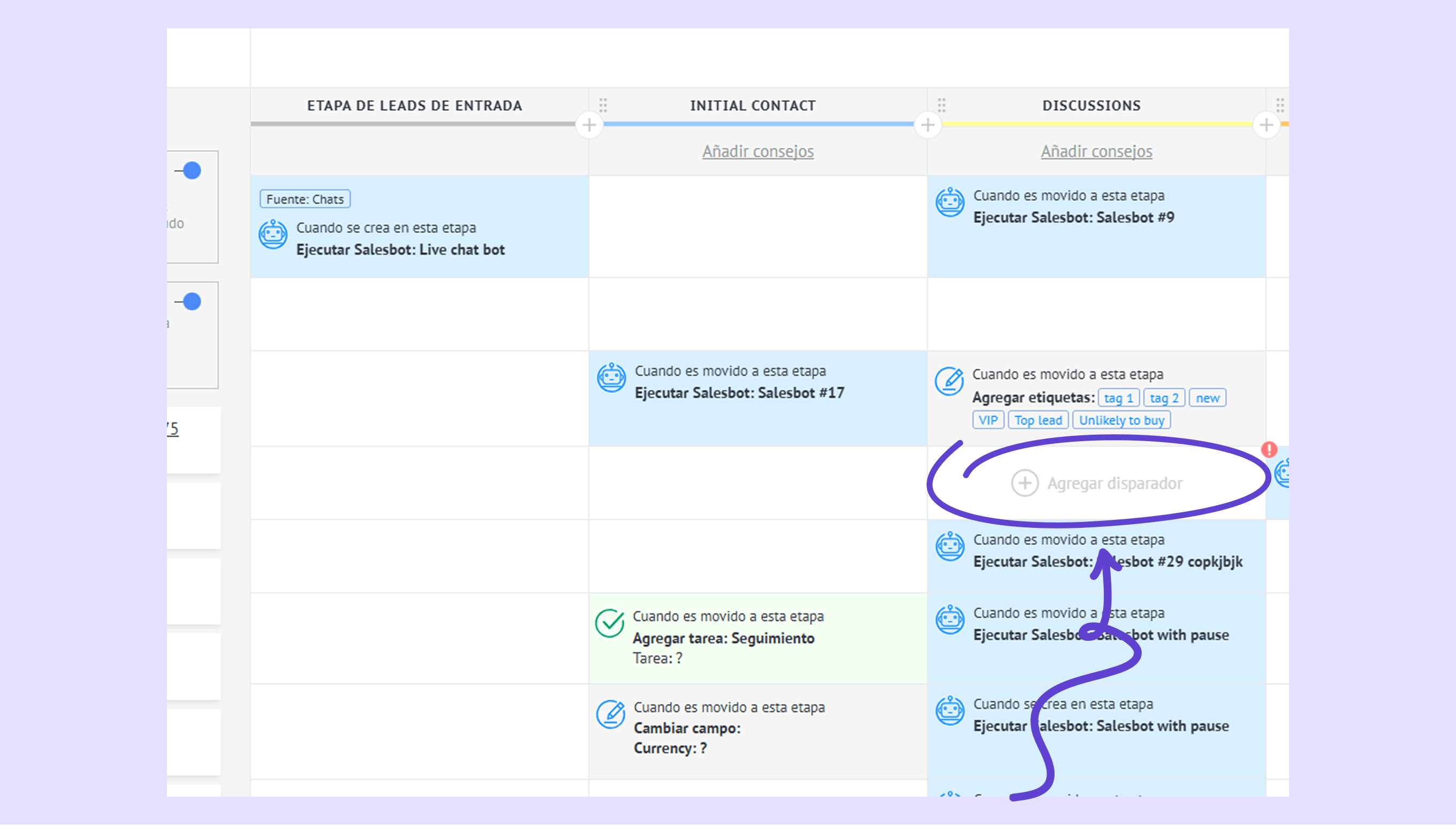Click the Salesbot #29 copkjbjk robot icon
This screenshot has width=1456, height=825.
click(x=950, y=546)
